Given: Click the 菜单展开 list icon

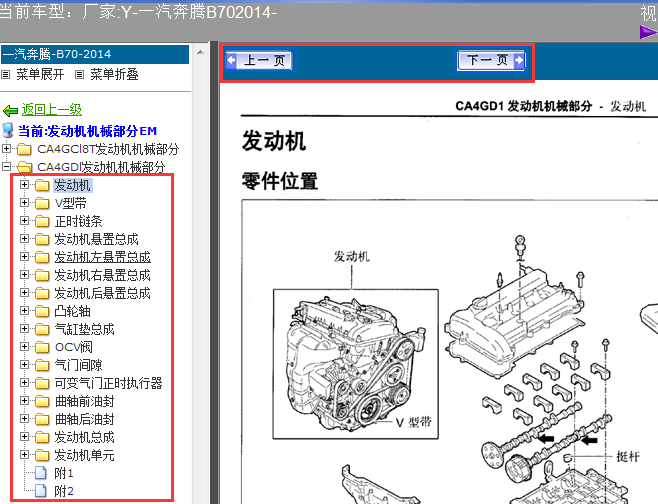Looking at the screenshot, I should (5, 75).
